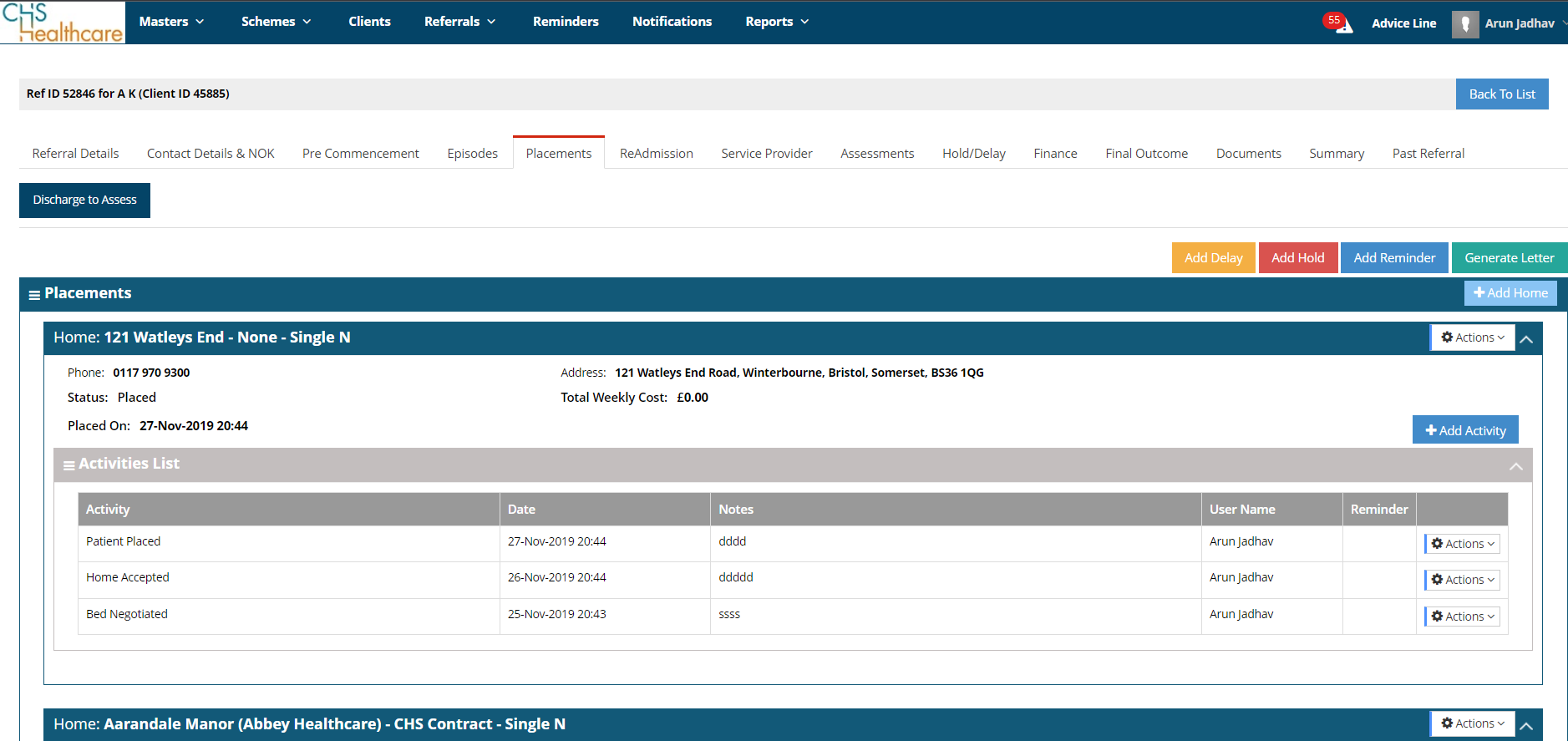The image size is (1568, 741).
Task: Open Actions menu for 121 Watleys End home
Action: click(1473, 338)
